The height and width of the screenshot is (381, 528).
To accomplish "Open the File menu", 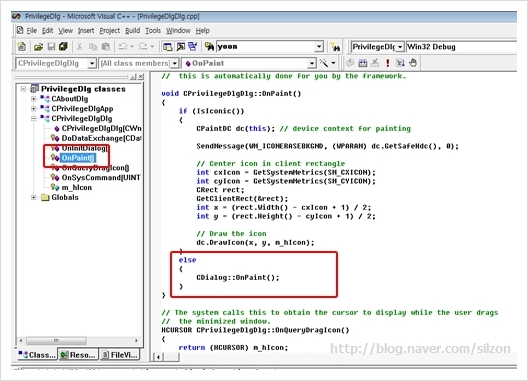I will click(32, 31).
